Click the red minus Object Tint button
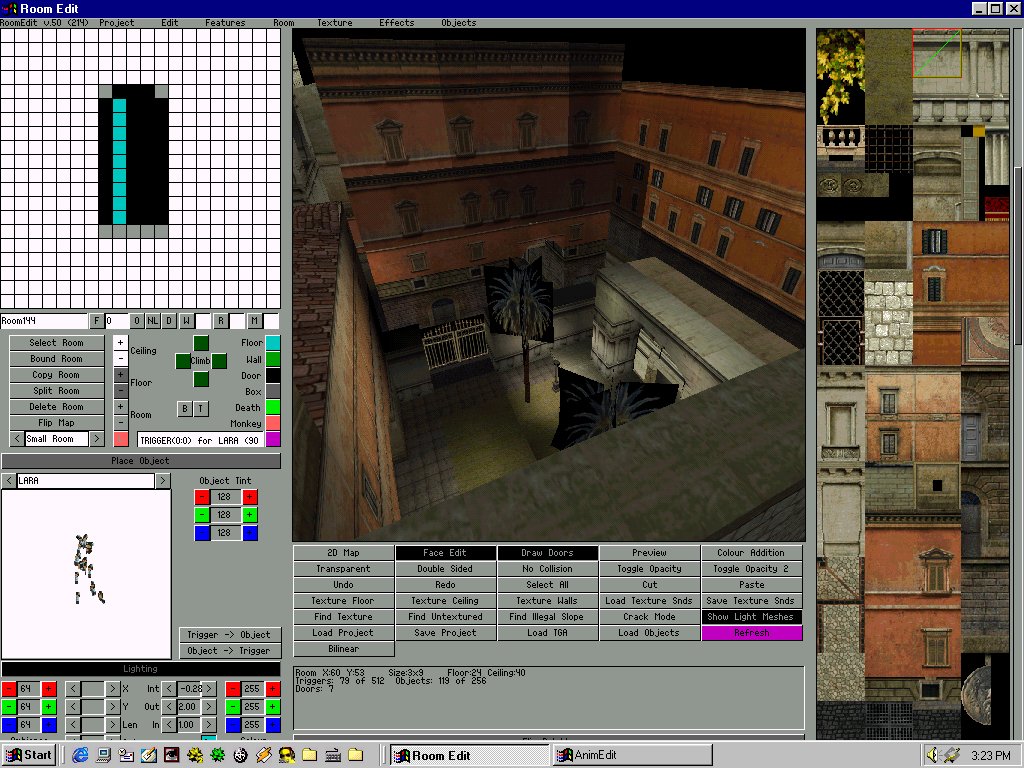Image resolution: width=1024 pixels, height=768 pixels. pos(202,497)
